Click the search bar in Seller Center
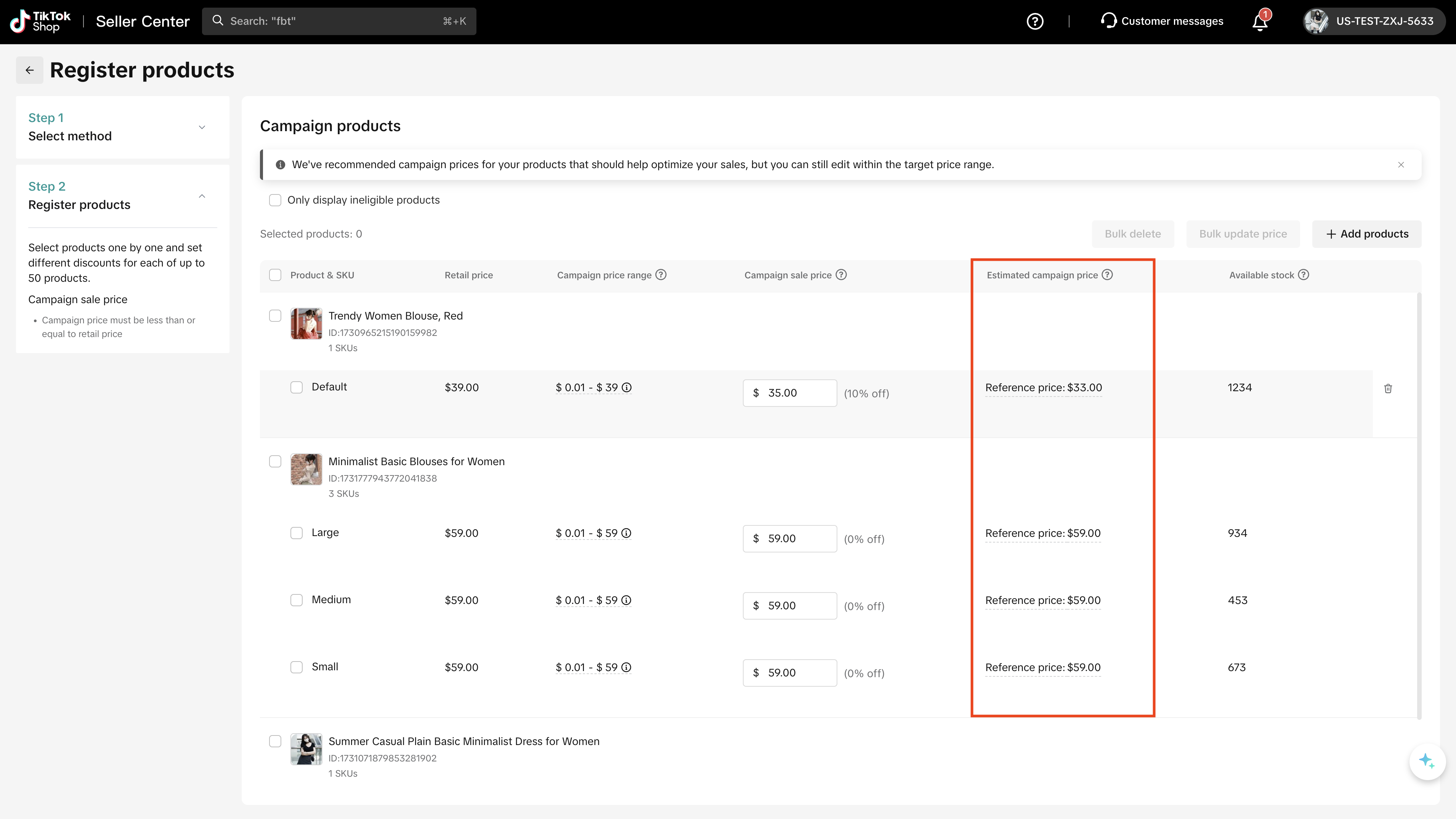The width and height of the screenshot is (1456, 819). 338,21
